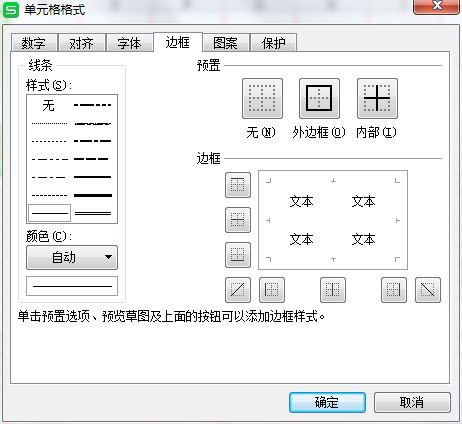The height and width of the screenshot is (424, 462).
Task: Switch to the 数字 tab
Action: tap(34, 43)
